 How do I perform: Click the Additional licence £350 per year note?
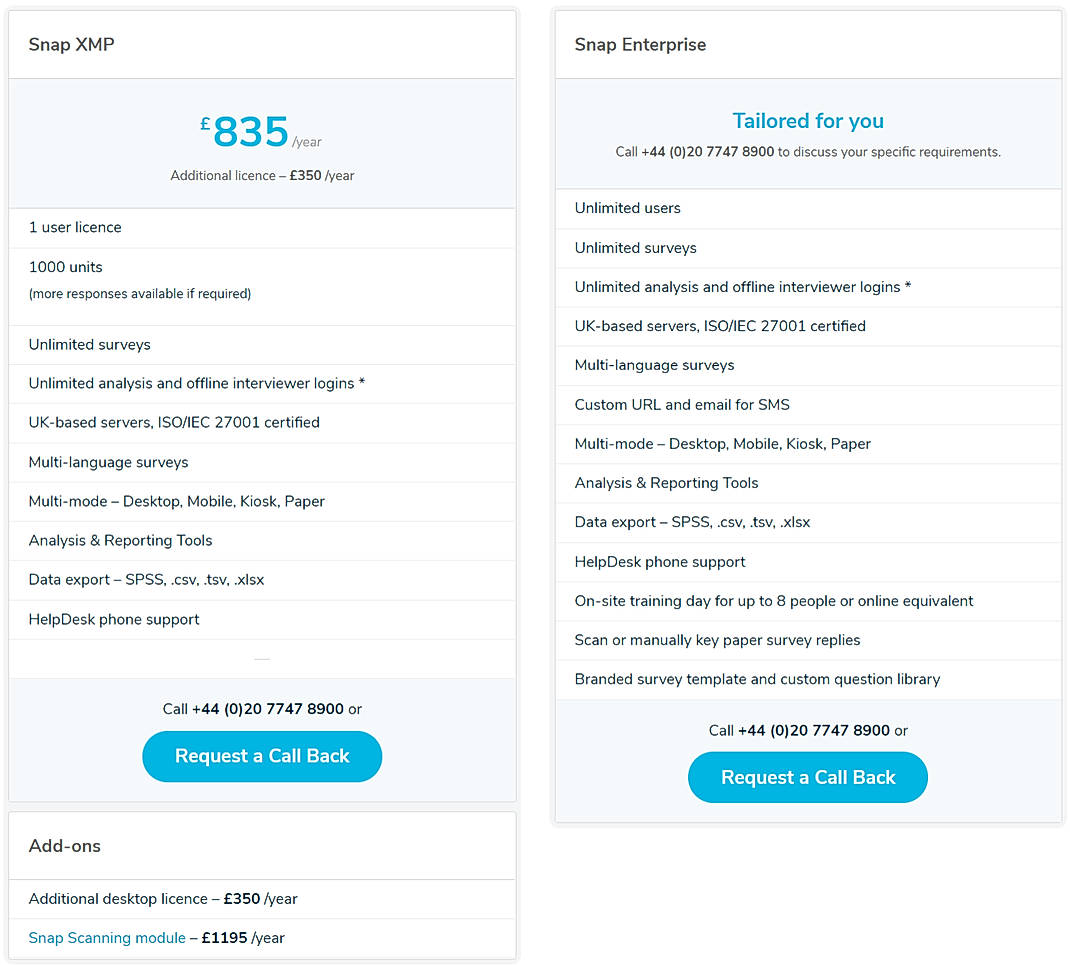coord(262,175)
